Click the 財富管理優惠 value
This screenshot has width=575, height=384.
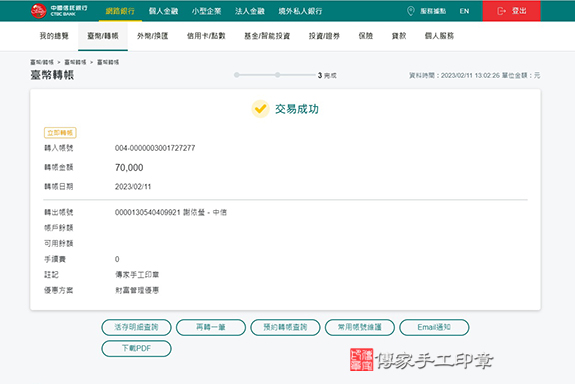pyautogui.click(x=137, y=290)
